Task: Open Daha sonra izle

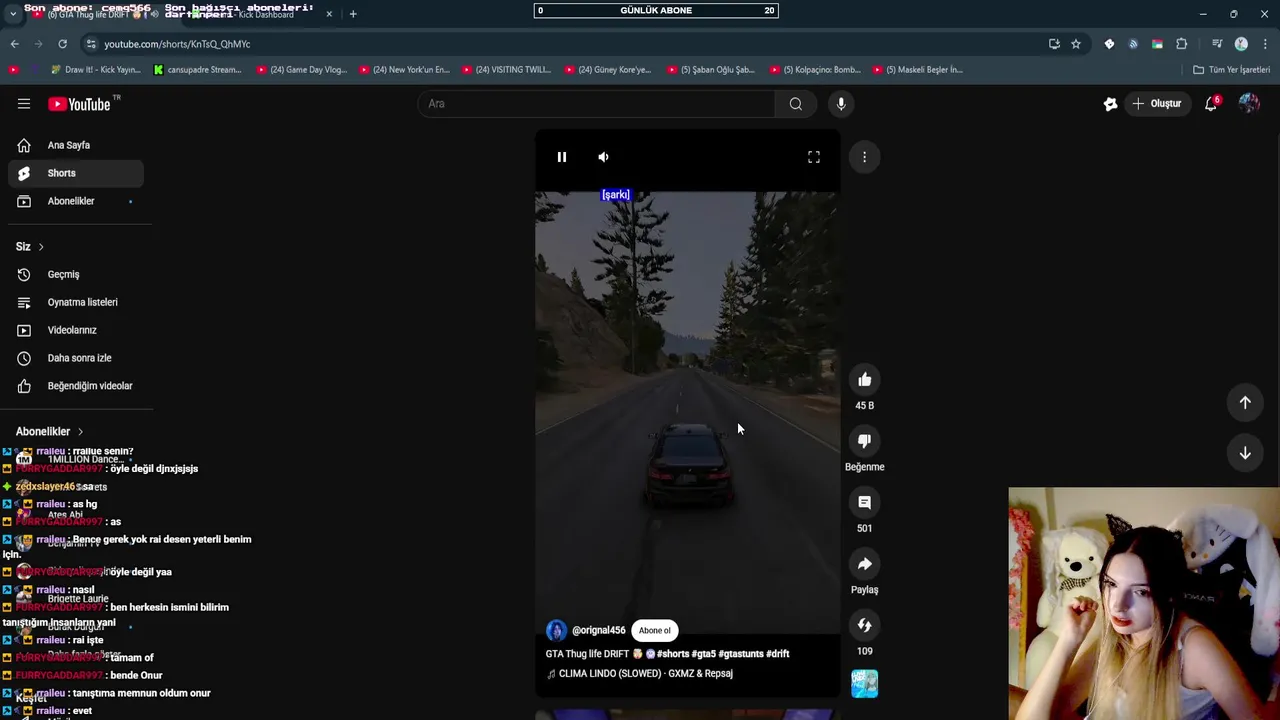Action: tap(76, 358)
